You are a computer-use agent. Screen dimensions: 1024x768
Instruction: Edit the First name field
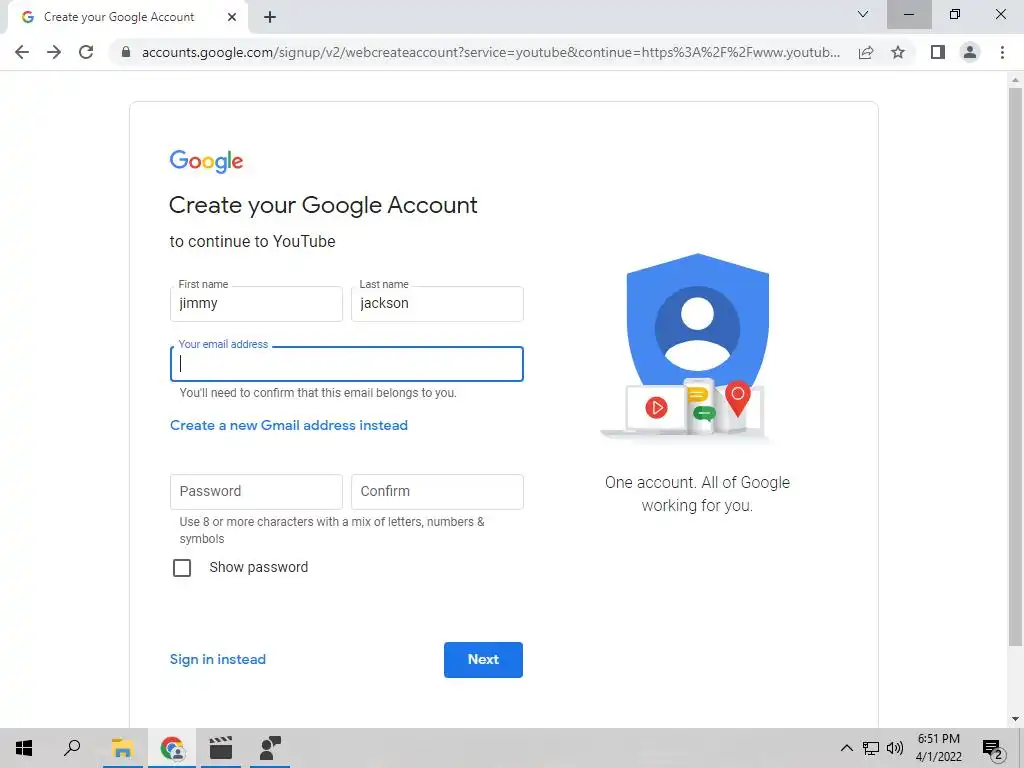click(256, 304)
